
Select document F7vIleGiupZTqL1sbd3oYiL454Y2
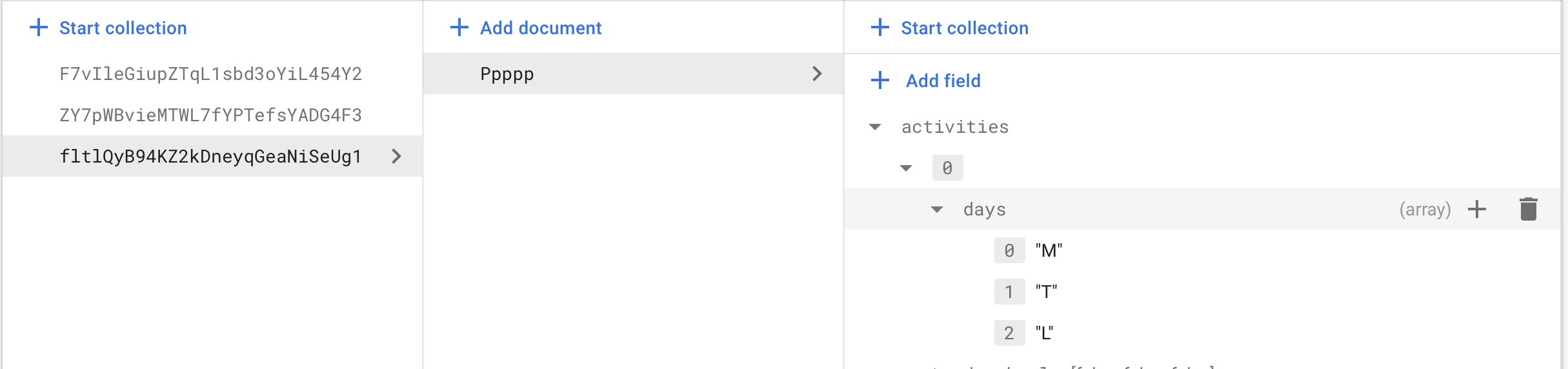tap(210, 74)
